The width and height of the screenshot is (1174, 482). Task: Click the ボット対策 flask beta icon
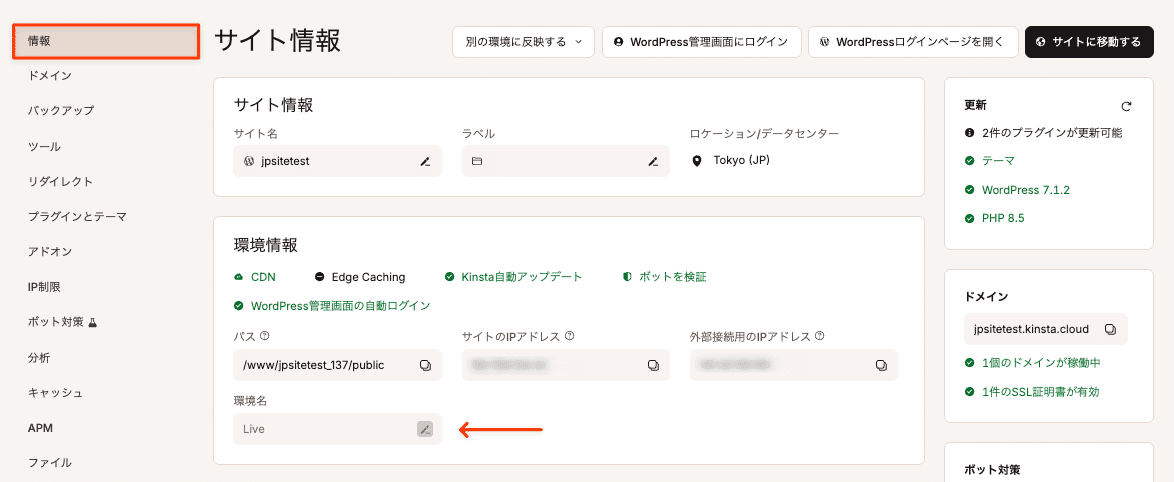coord(94,322)
